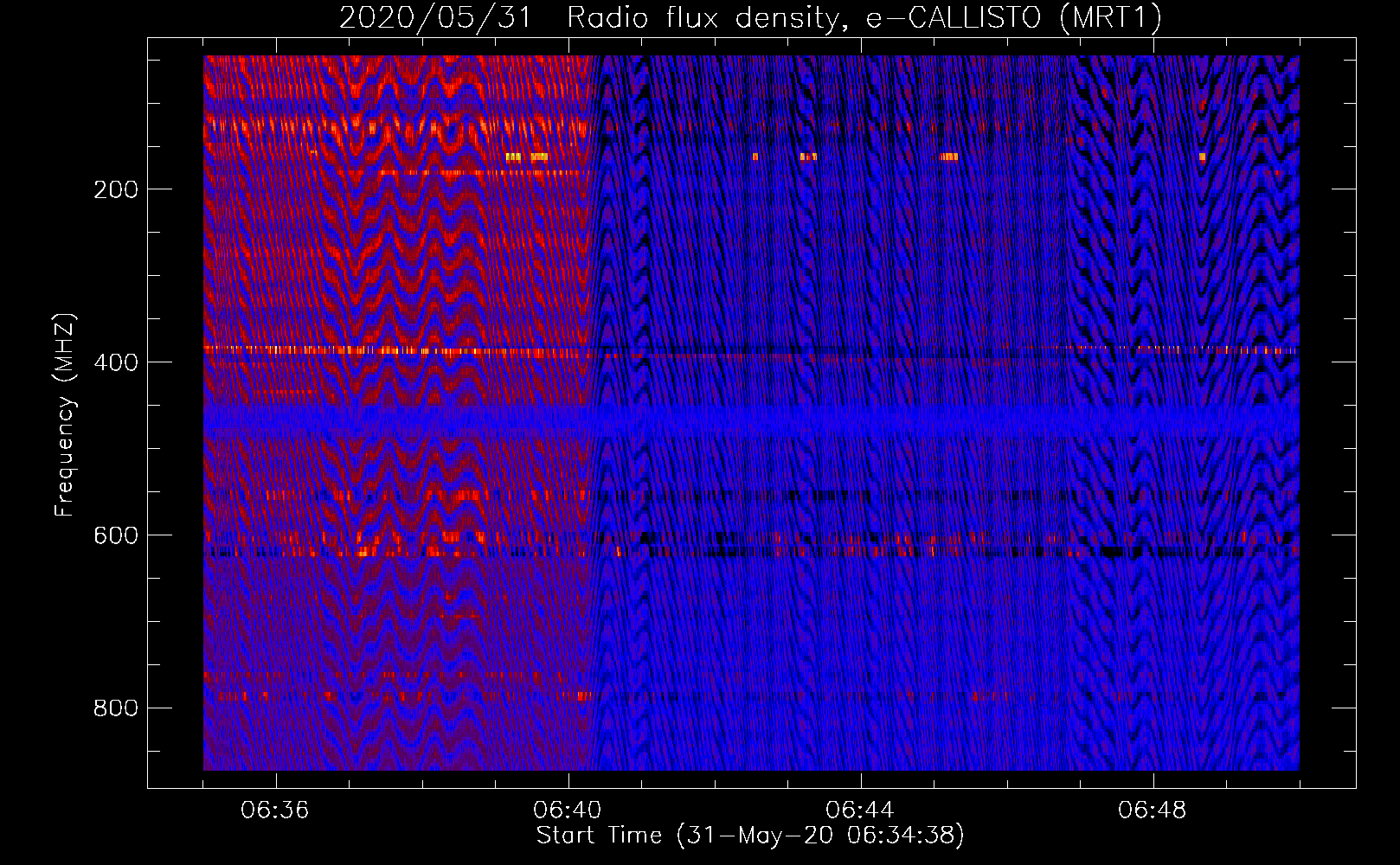1400x865 pixels.
Task: Click the 06:40 time tick label
Action: [x=568, y=811]
